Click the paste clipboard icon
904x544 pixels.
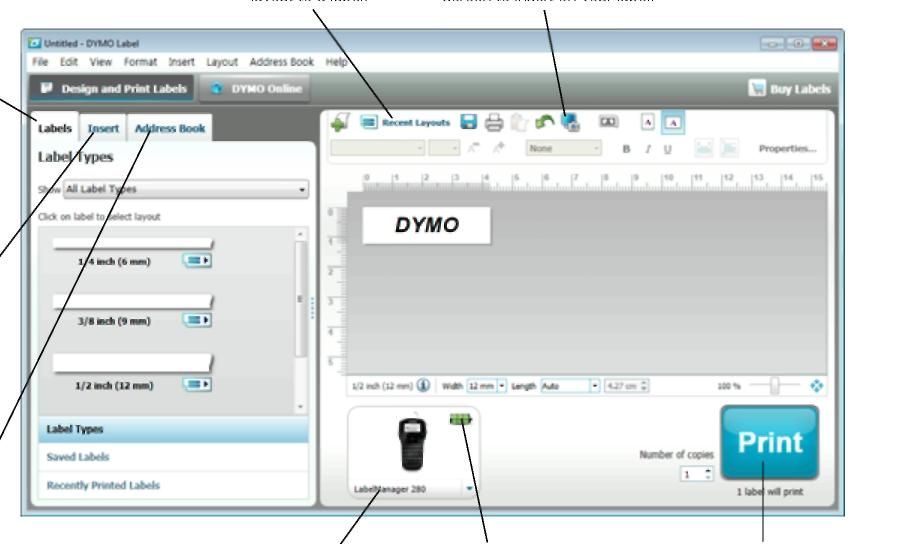pos(519,122)
